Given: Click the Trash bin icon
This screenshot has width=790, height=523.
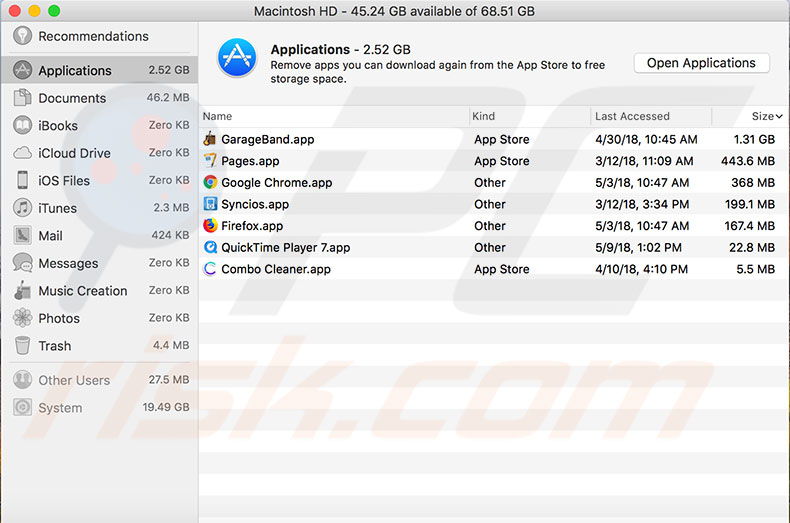Looking at the screenshot, I should (x=22, y=346).
